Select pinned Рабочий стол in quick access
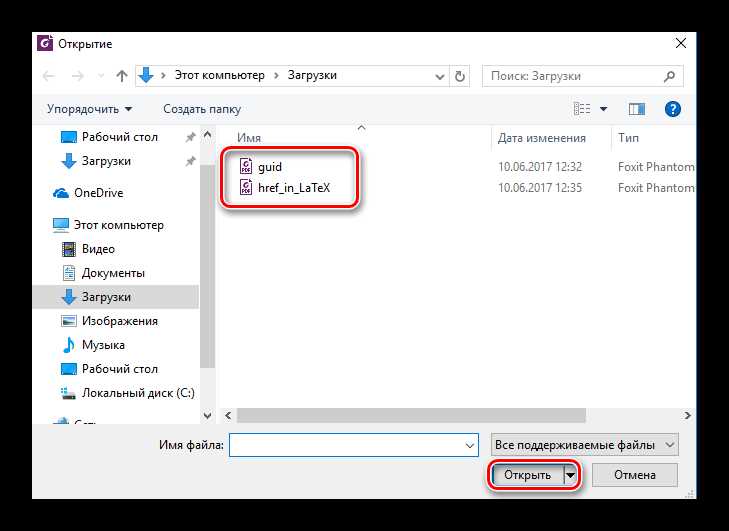729x531 pixels. [119, 137]
